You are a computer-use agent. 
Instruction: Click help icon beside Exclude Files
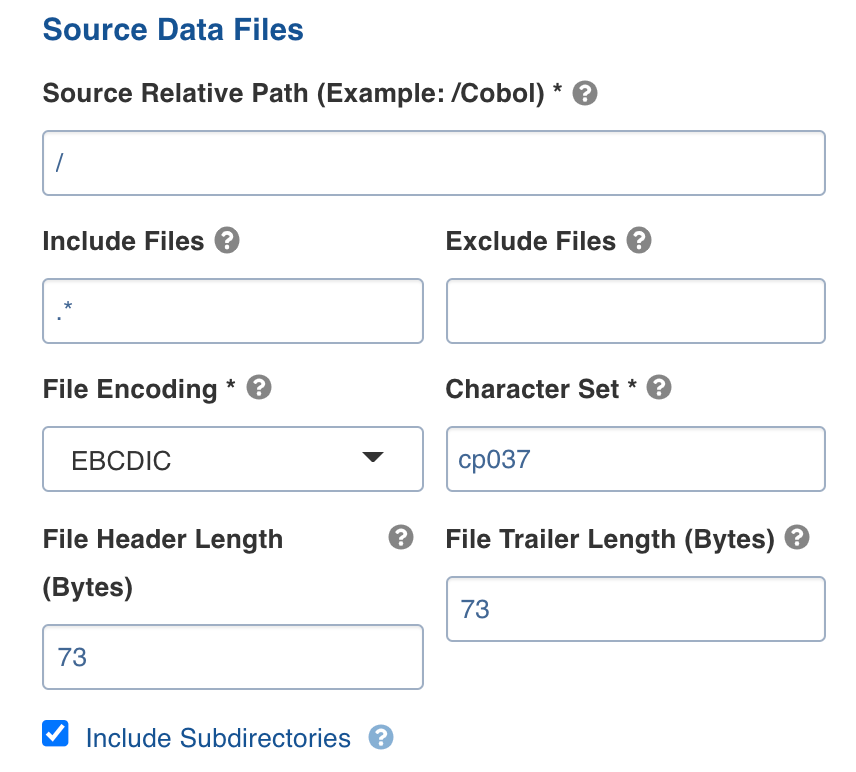[x=639, y=241]
